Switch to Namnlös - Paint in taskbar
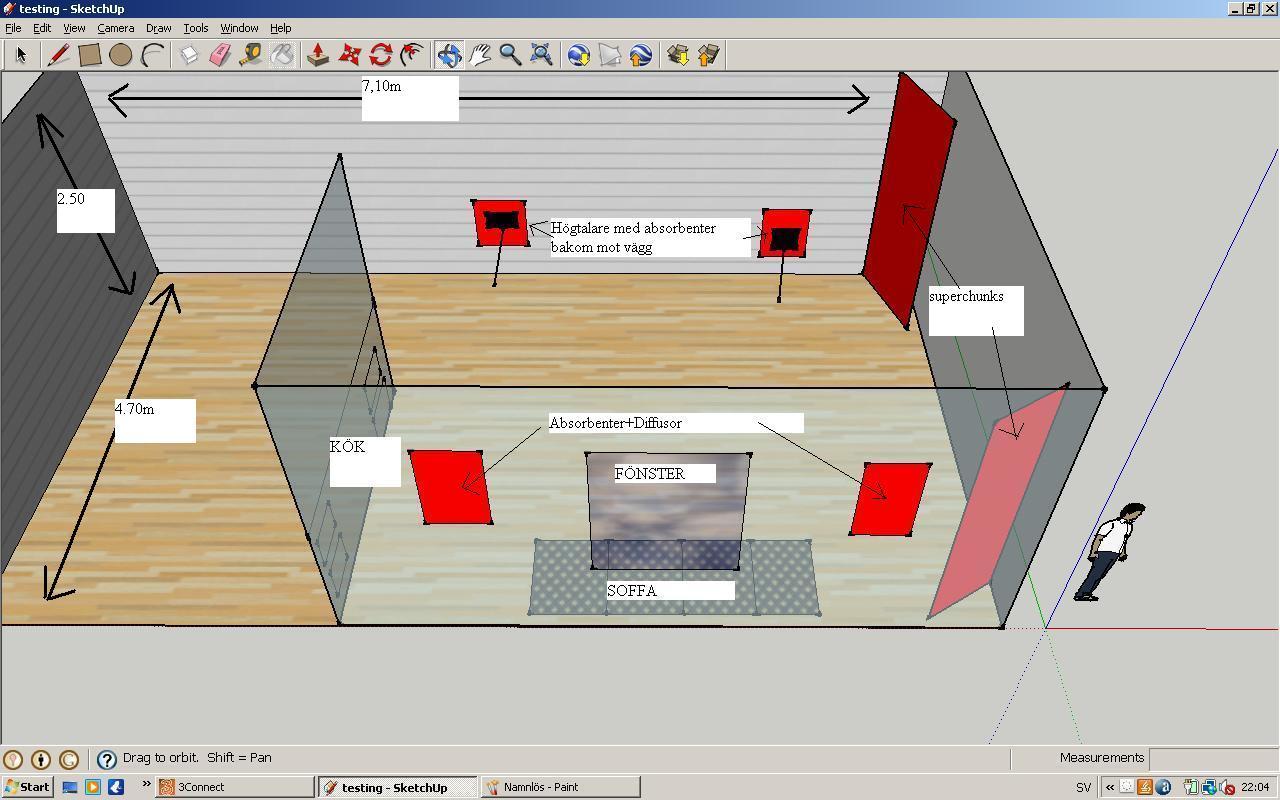Viewport: 1280px width, 800px height. (560, 787)
